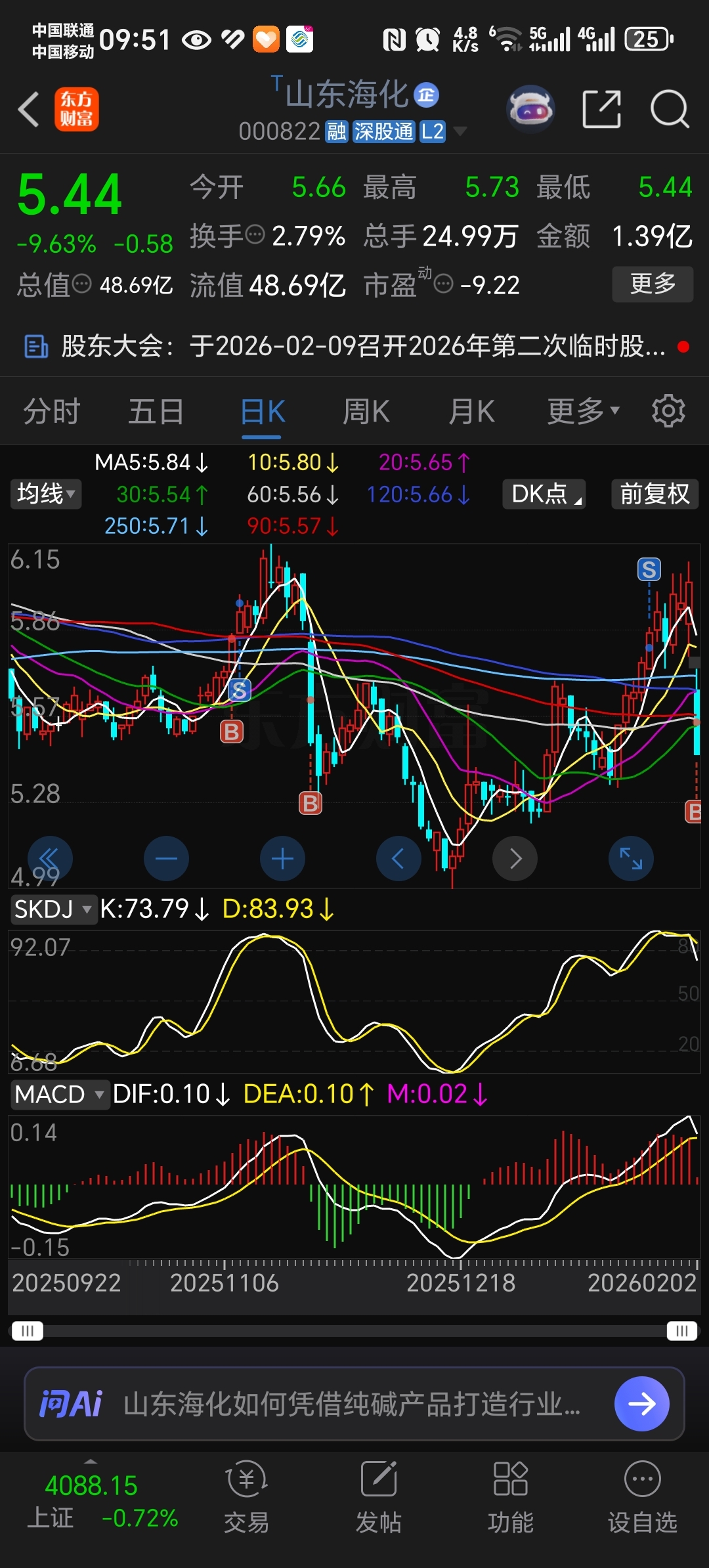Screen dimensions: 709x1568
Task: Tap the B buy marker under 5.57 level
Action: 231,731
